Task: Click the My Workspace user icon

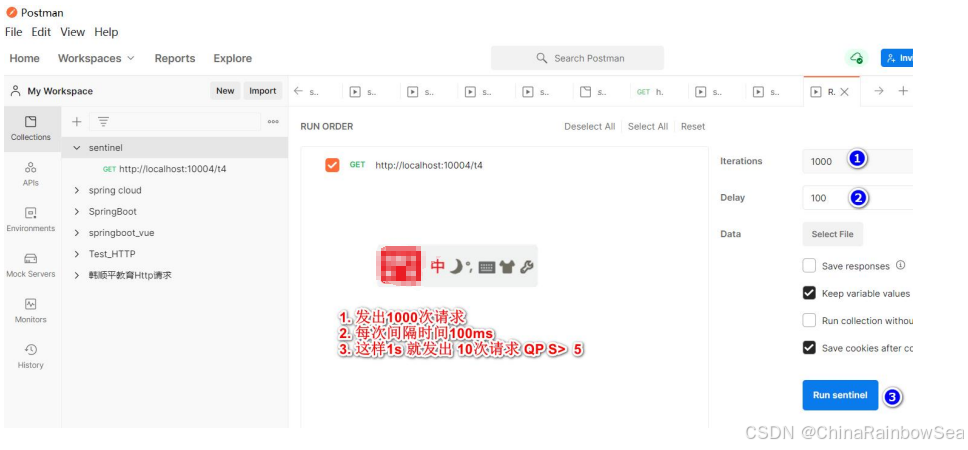Action: [x=16, y=91]
